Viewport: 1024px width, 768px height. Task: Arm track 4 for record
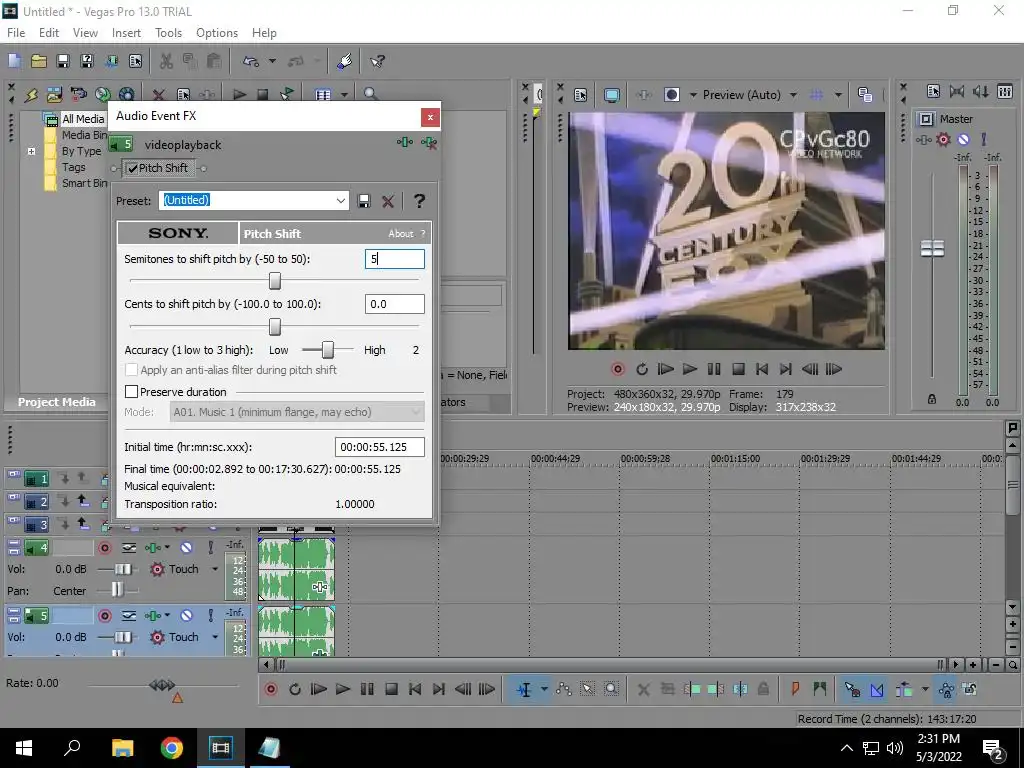104,548
